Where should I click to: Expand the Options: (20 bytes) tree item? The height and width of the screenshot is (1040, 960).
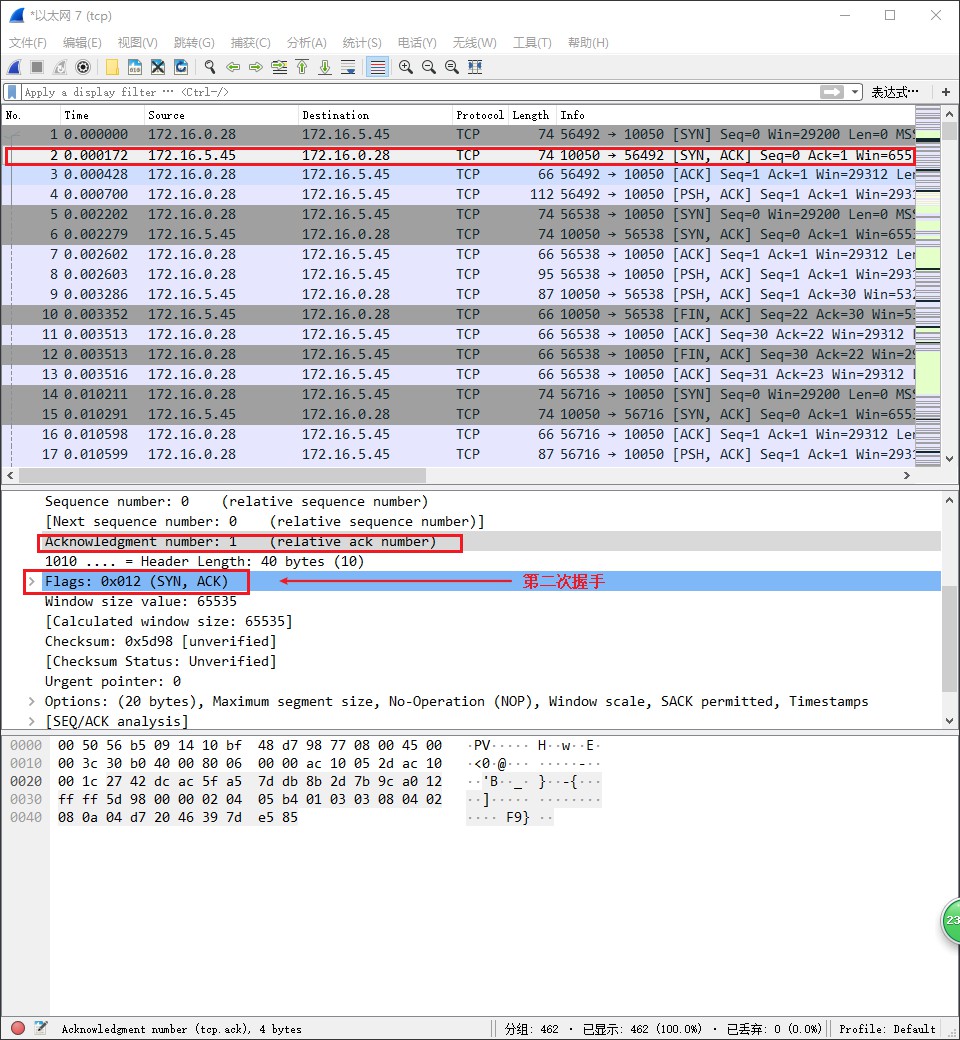click(31, 701)
